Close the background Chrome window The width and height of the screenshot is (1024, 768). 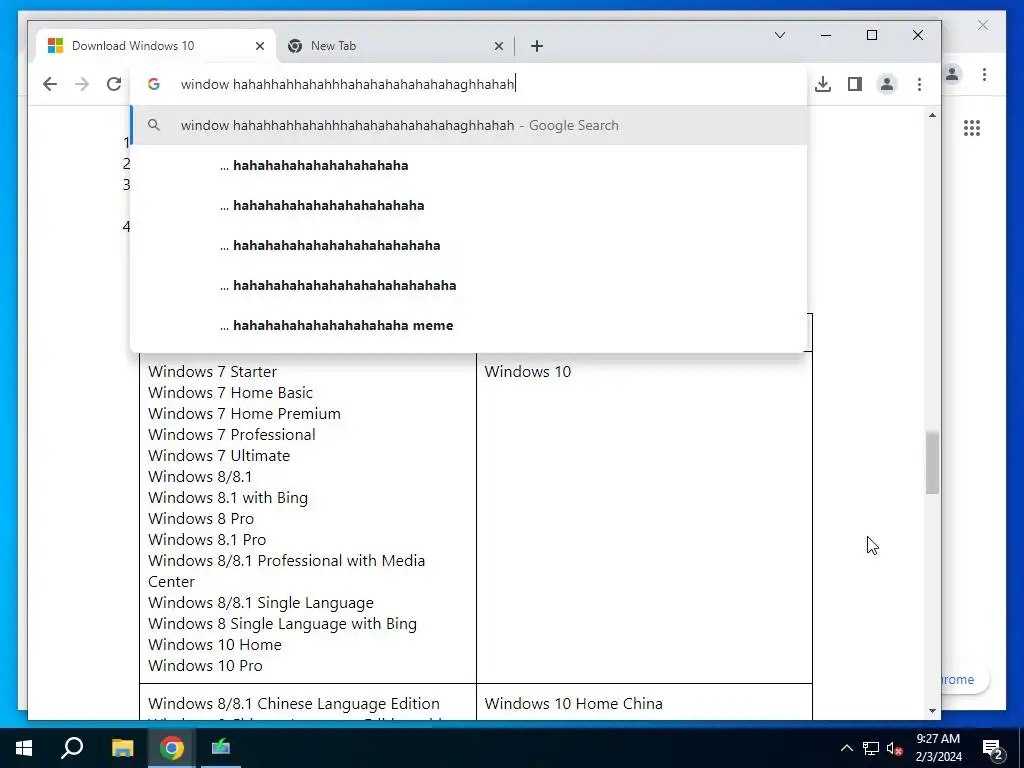point(983,25)
